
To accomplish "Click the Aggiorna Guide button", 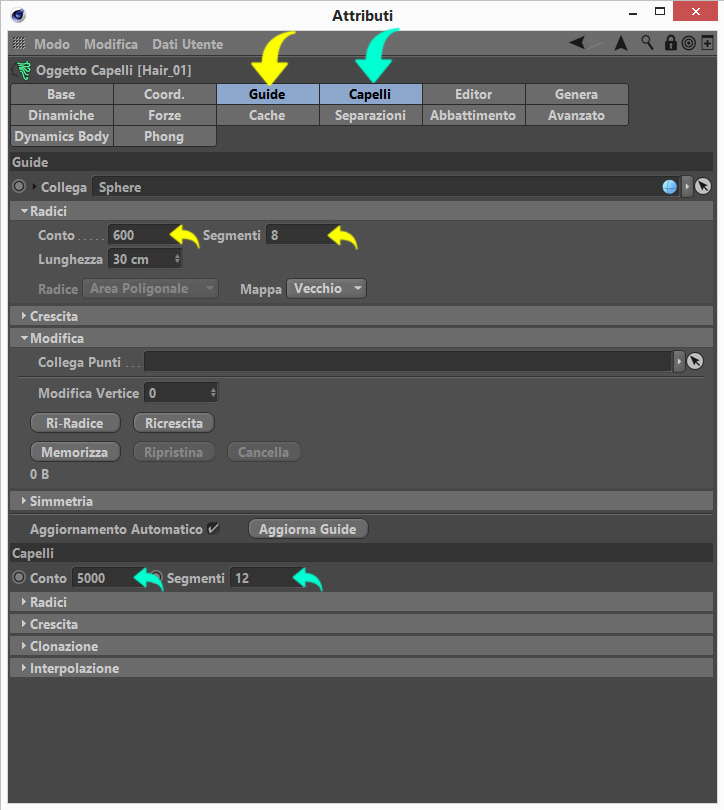I will tap(308, 529).
